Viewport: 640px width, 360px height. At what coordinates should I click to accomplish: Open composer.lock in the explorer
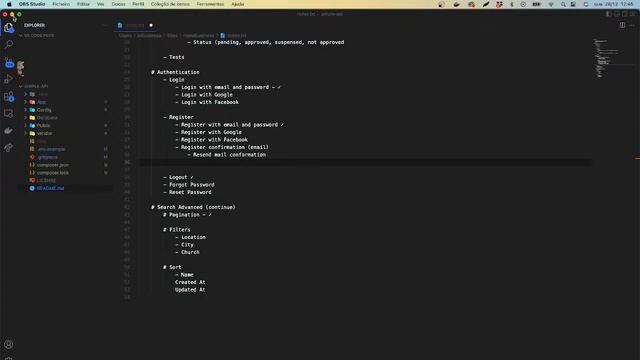(x=53, y=173)
